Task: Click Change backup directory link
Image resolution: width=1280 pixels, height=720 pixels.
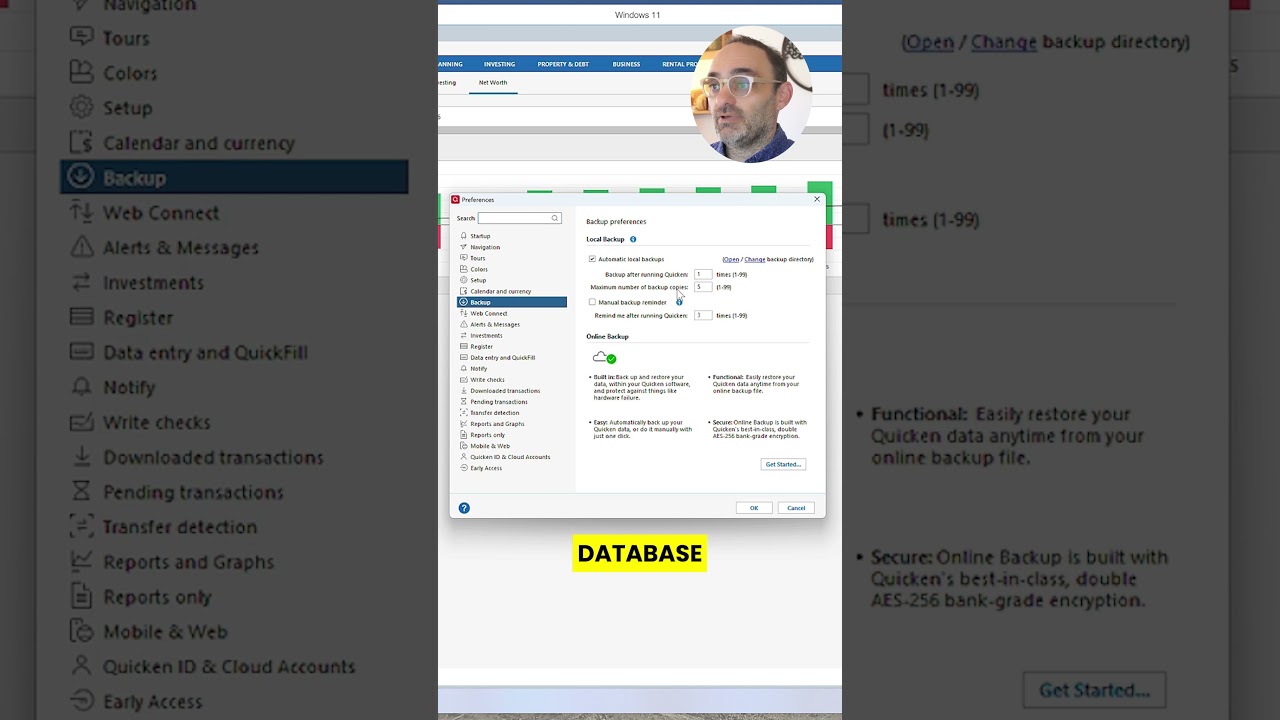Action: pyautogui.click(x=754, y=259)
